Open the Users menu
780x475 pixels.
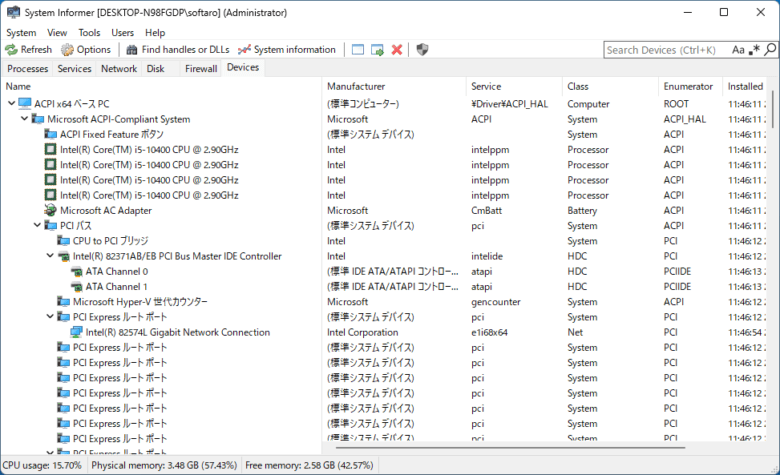click(x=122, y=33)
